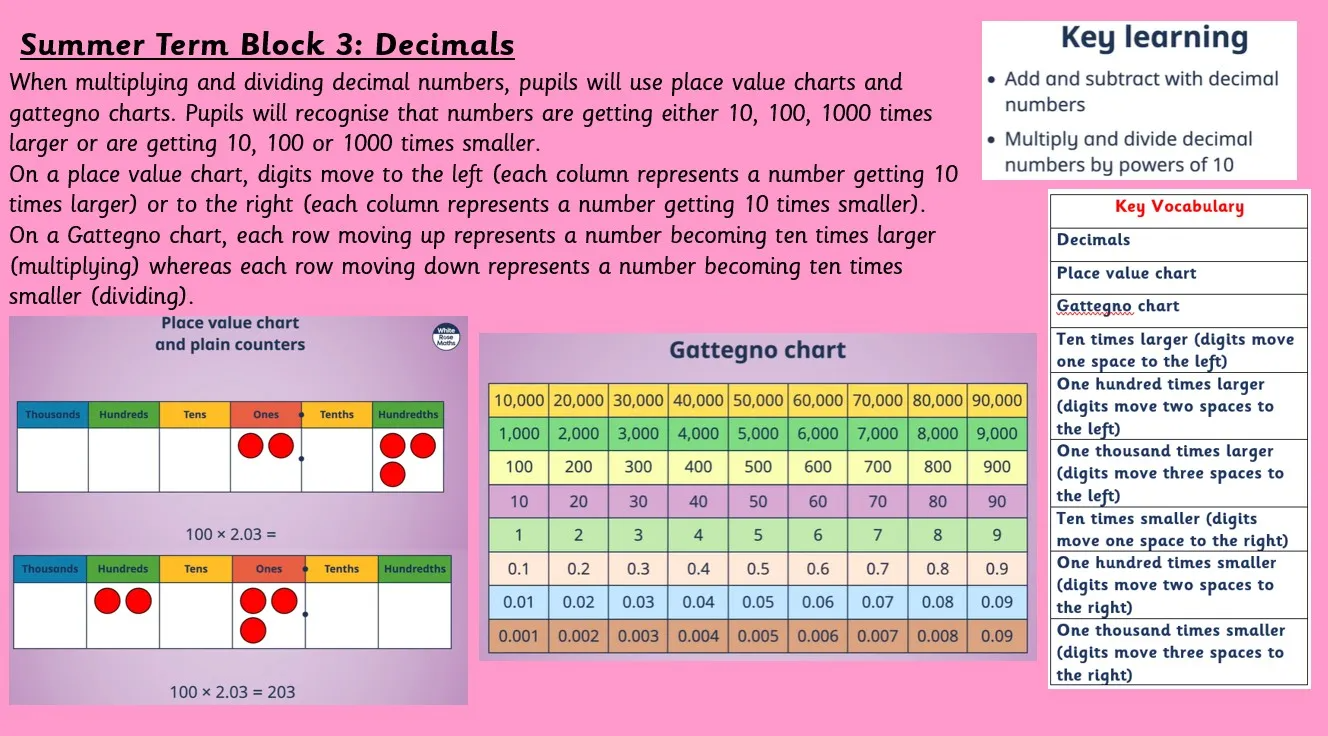Pick the yellow 90,000 cell

[x=996, y=400]
